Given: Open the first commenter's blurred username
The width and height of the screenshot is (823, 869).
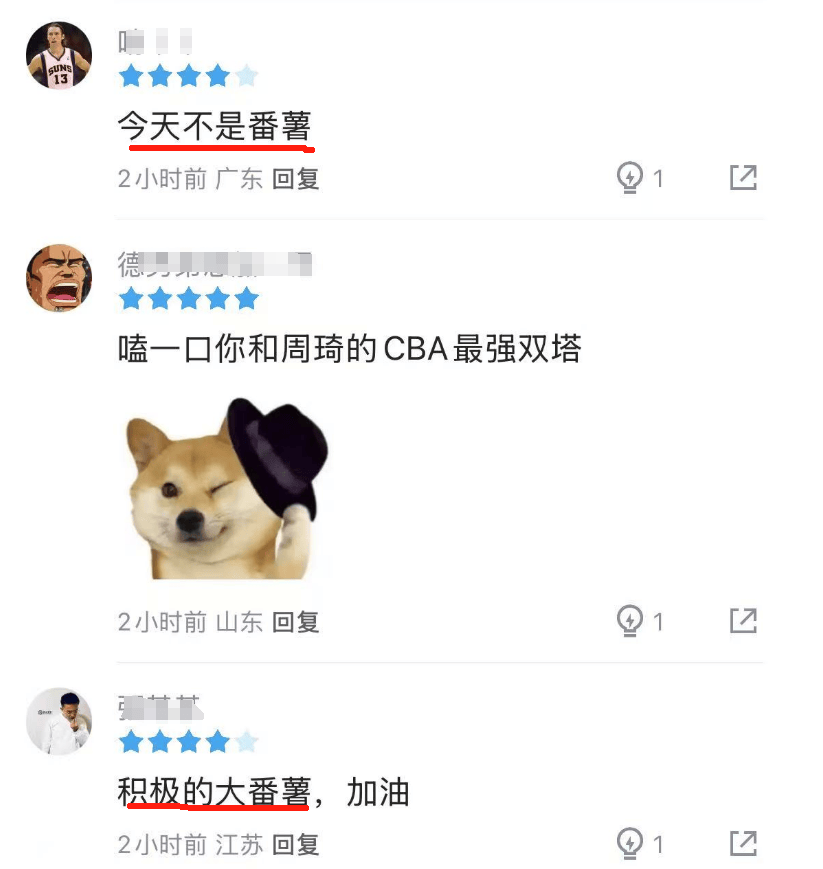Looking at the screenshot, I should (x=155, y=42).
